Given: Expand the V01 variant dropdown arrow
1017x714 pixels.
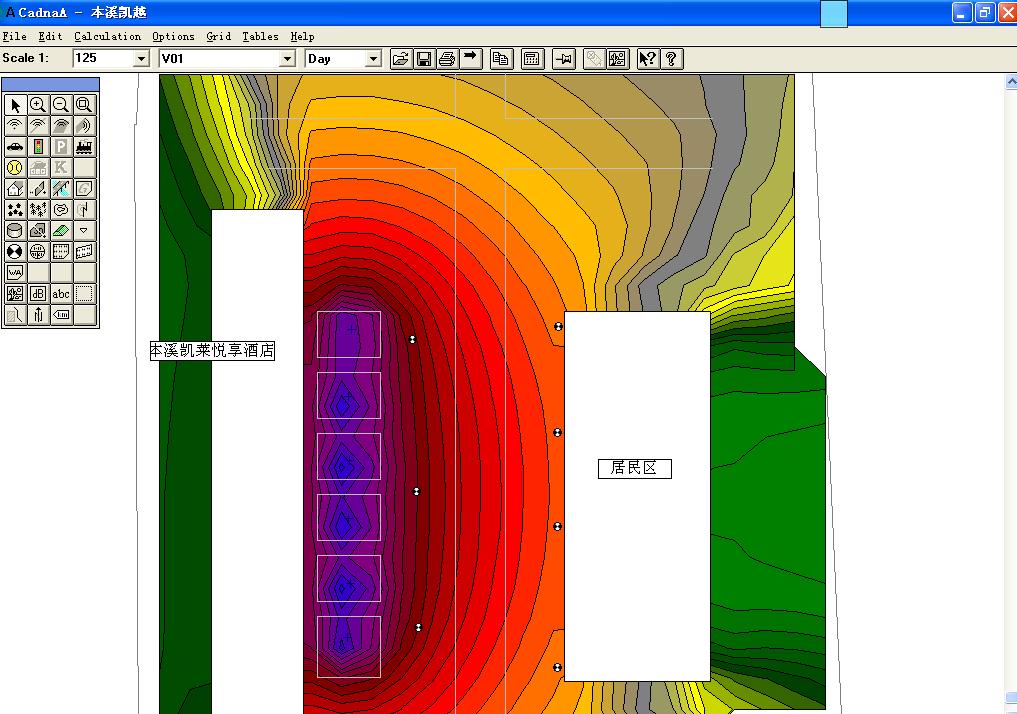Looking at the screenshot, I should 287,59.
